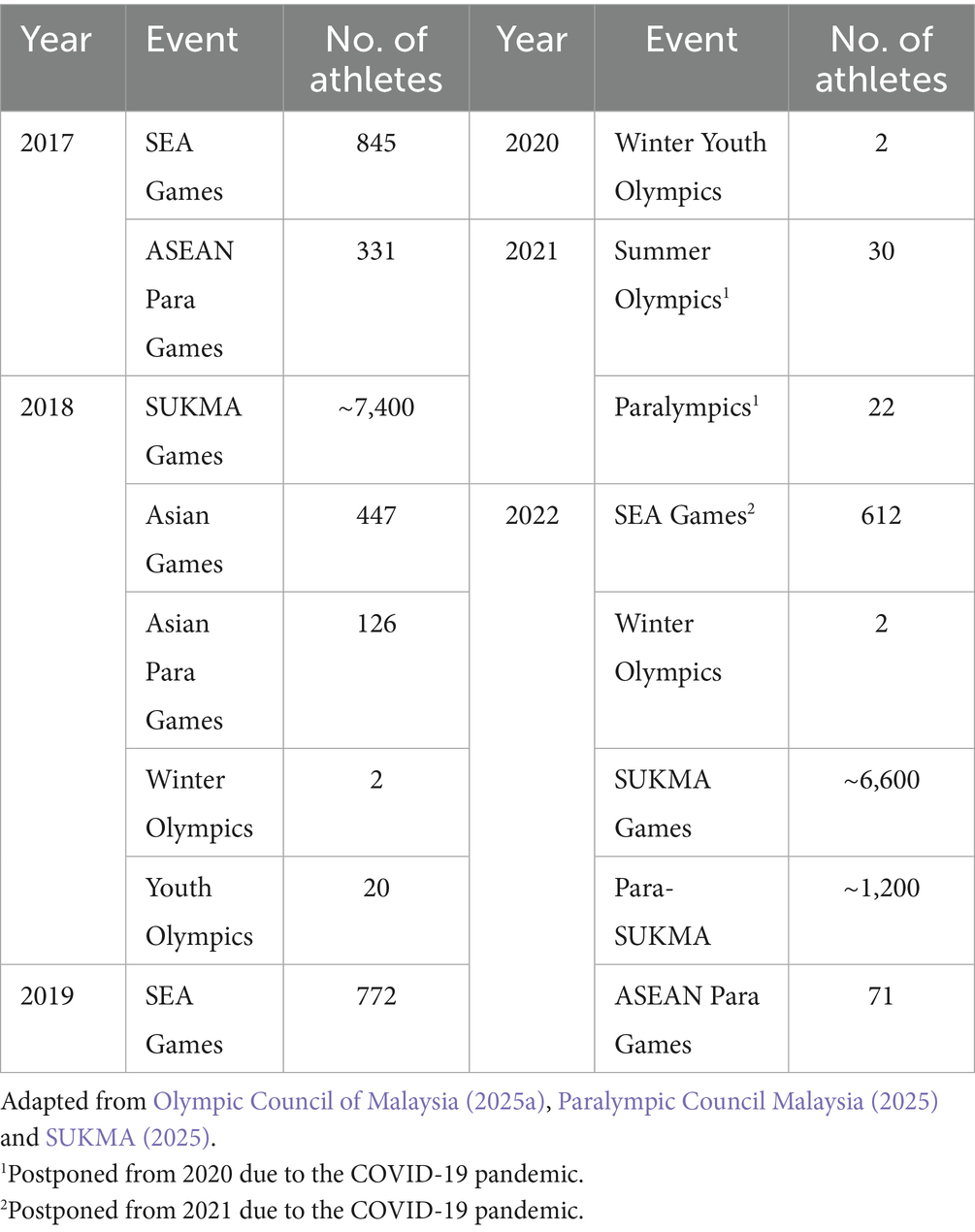The height and width of the screenshot is (1232, 975).
Task: Click the 447 Asian Games athletes value
Action: (375, 515)
